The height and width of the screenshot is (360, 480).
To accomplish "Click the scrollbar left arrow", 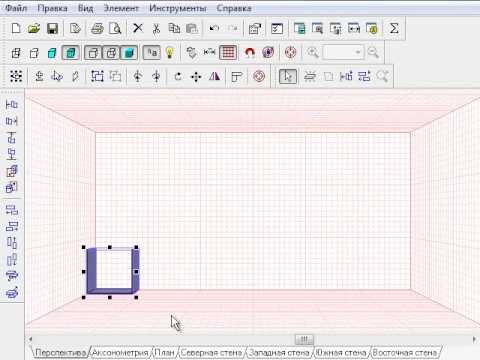I will point(30,339).
